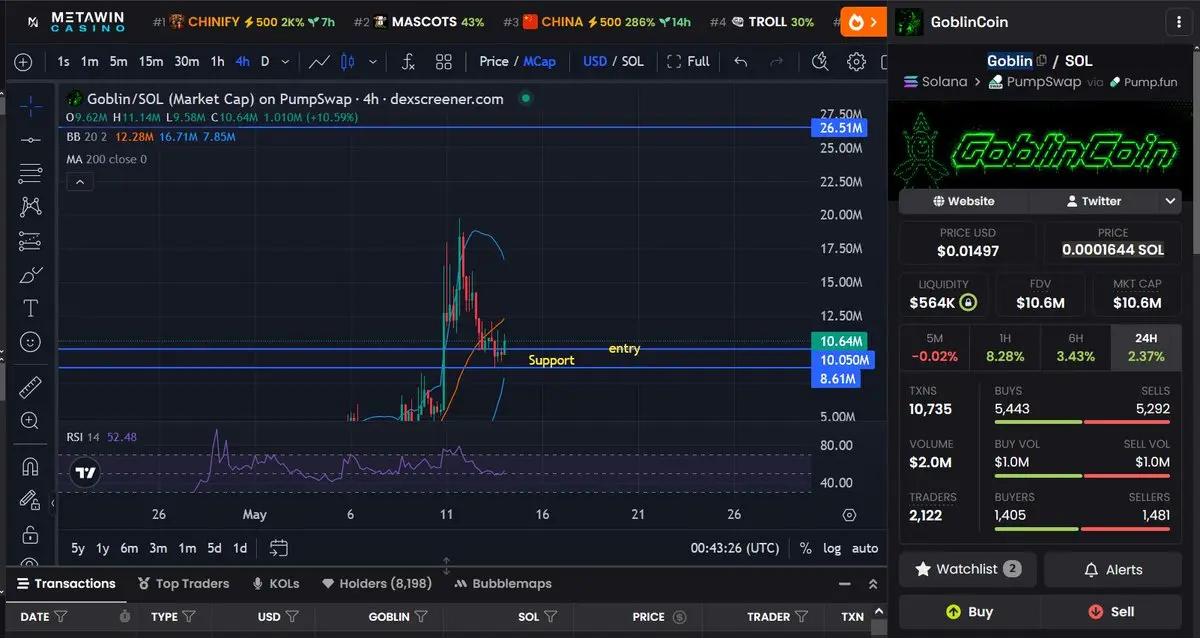The height and width of the screenshot is (638, 1200).
Task: Click the green Buy button
Action: coord(969,611)
